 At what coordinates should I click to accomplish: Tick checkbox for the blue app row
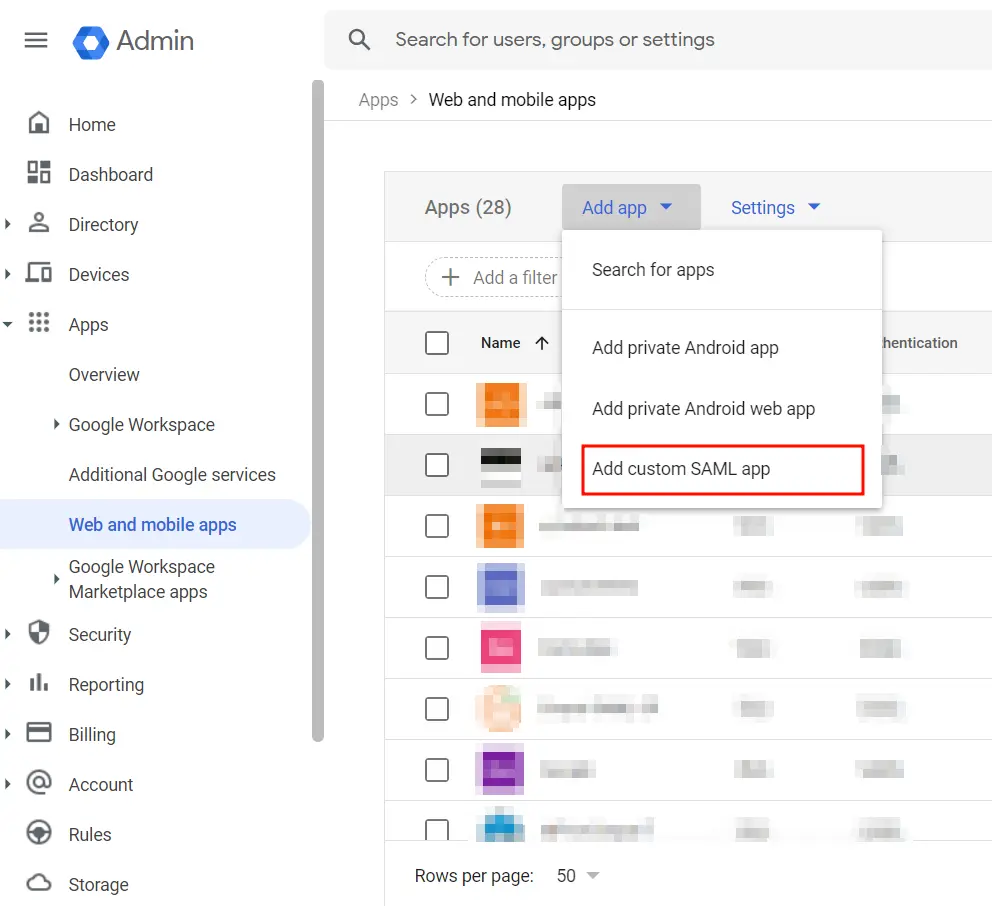pos(437,587)
